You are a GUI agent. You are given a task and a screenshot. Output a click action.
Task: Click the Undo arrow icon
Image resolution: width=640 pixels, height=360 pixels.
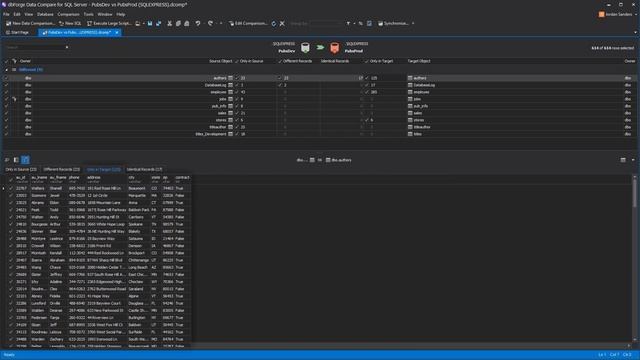(x=198, y=24)
